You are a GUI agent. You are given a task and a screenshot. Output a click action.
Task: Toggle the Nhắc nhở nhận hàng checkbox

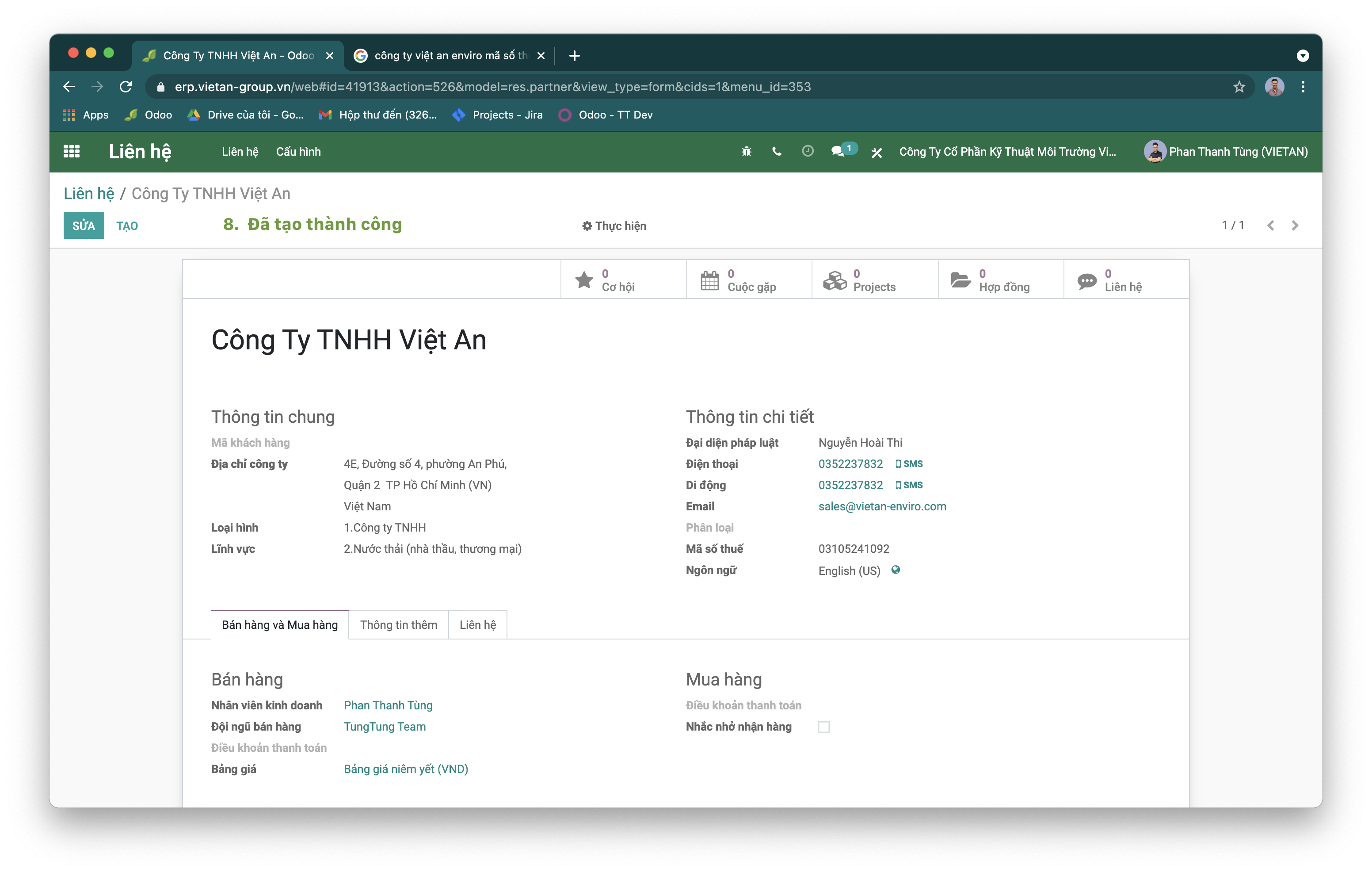823,727
